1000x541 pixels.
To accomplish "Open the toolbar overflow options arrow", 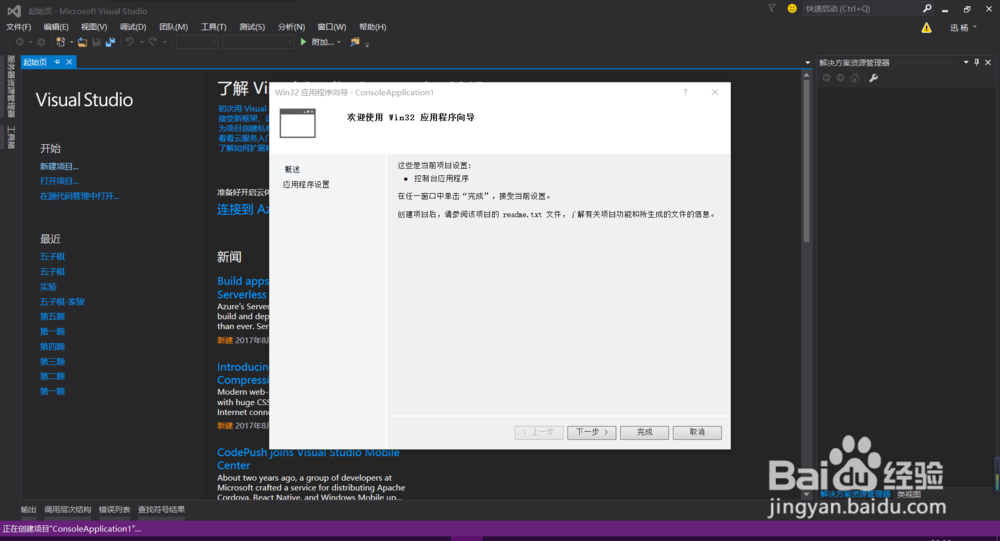I will point(367,44).
